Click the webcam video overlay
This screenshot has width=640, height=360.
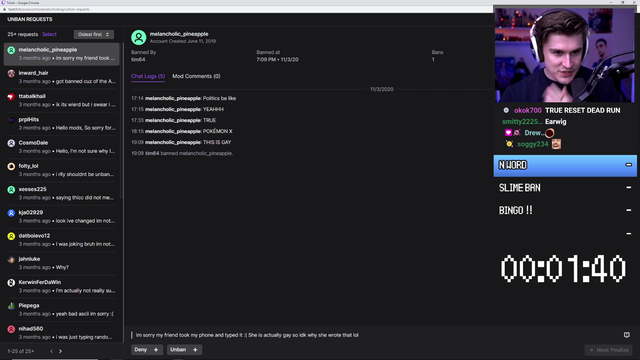pos(565,55)
